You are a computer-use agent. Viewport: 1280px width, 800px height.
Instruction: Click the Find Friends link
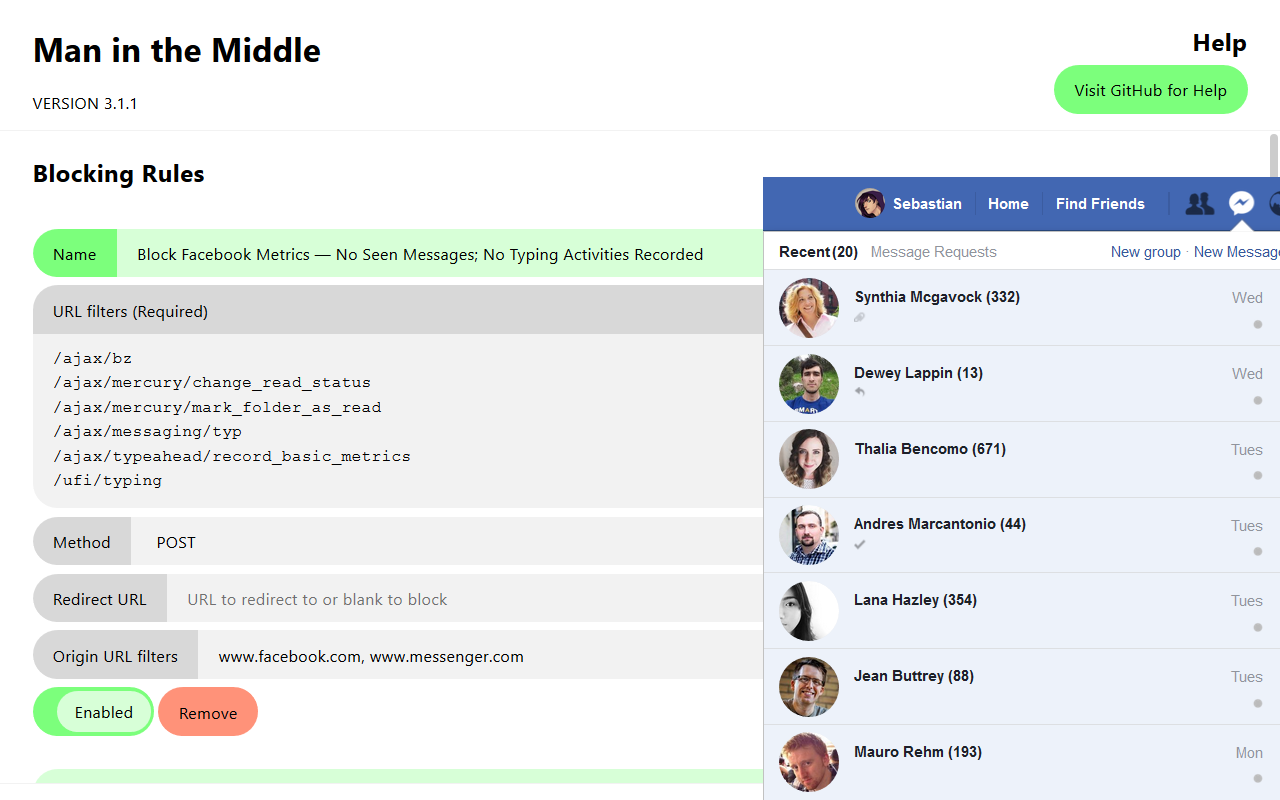1100,204
